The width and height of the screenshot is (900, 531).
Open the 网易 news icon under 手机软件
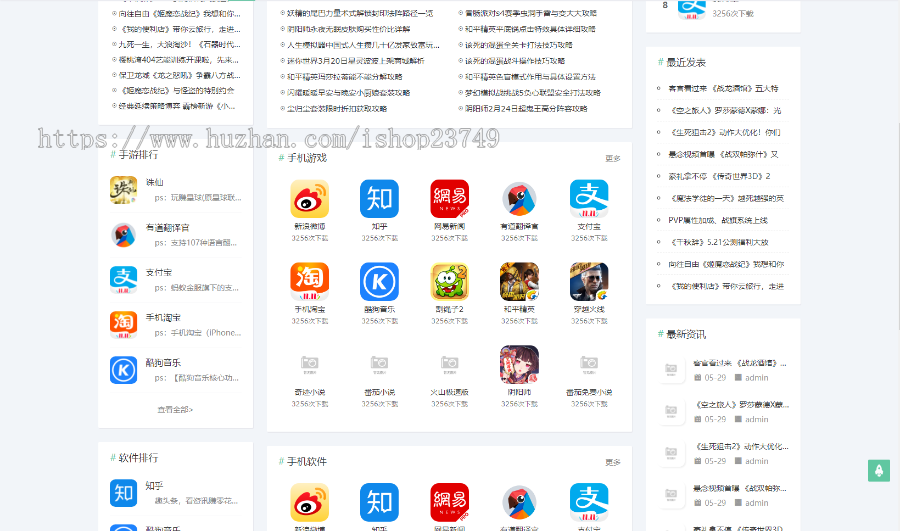[x=449, y=502]
